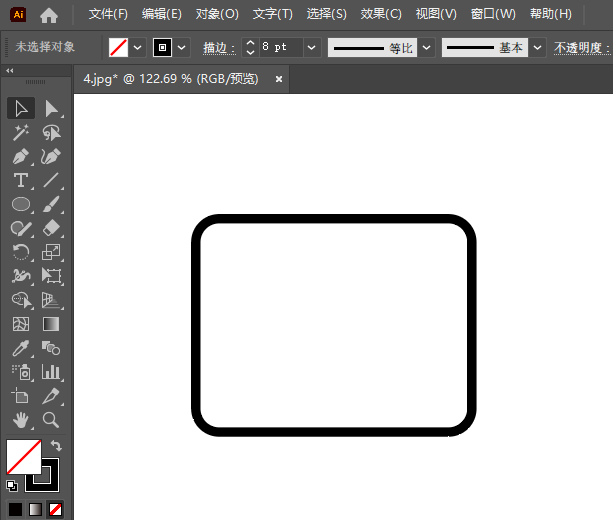Select the Pen tool

pyautogui.click(x=21, y=156)
